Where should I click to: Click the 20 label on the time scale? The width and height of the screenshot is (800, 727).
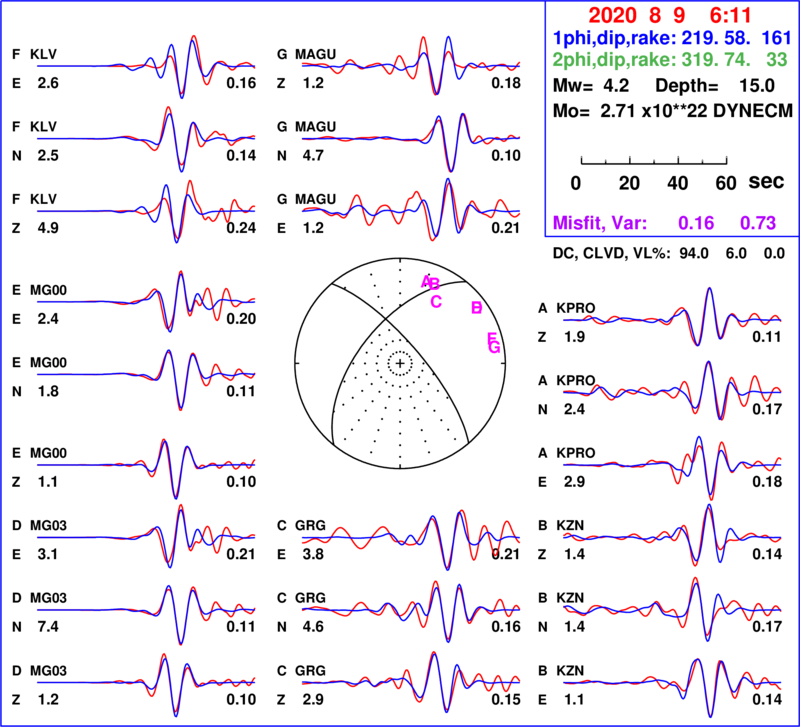629,183
